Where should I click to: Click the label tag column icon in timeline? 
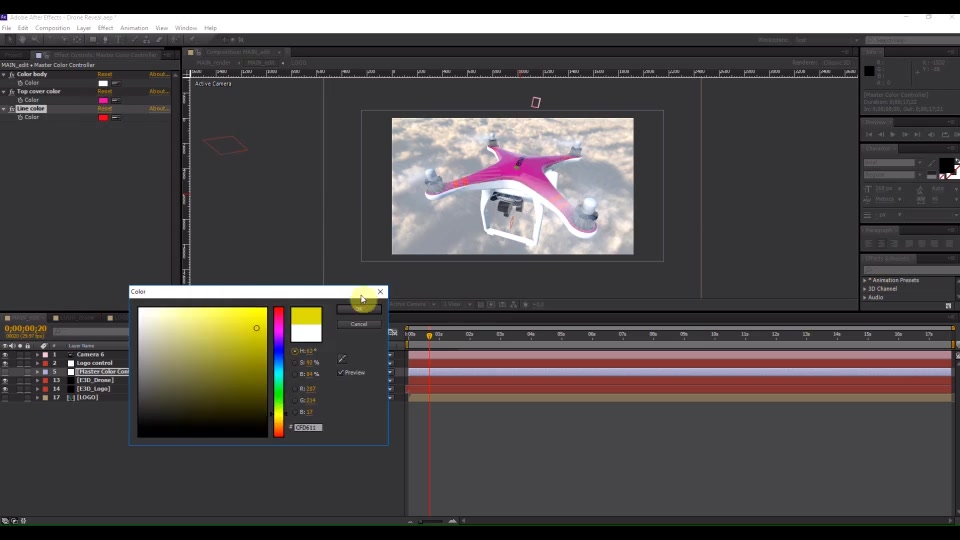(43, 346)
